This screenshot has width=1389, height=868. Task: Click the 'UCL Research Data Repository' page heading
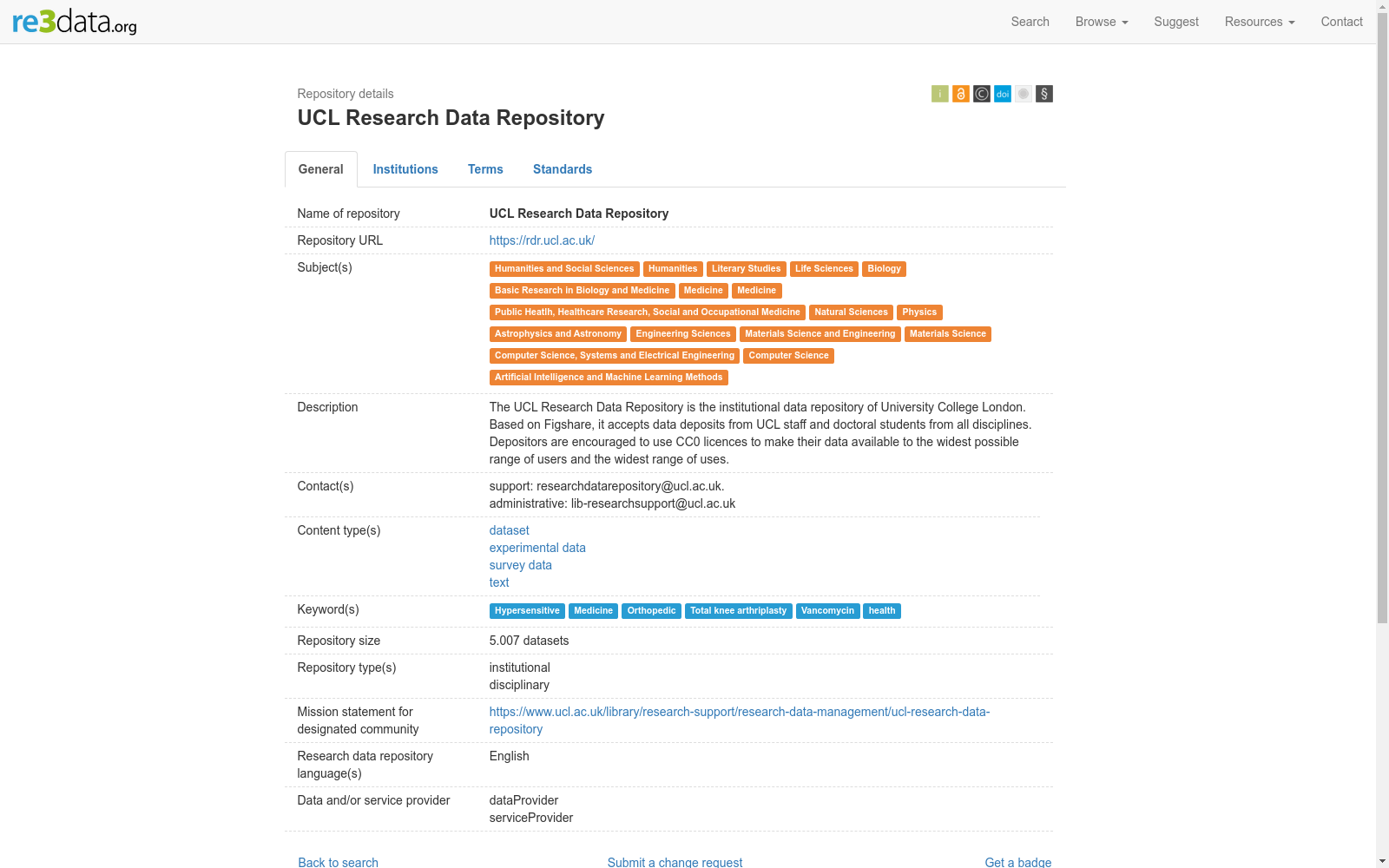click(x=451, y=118)
